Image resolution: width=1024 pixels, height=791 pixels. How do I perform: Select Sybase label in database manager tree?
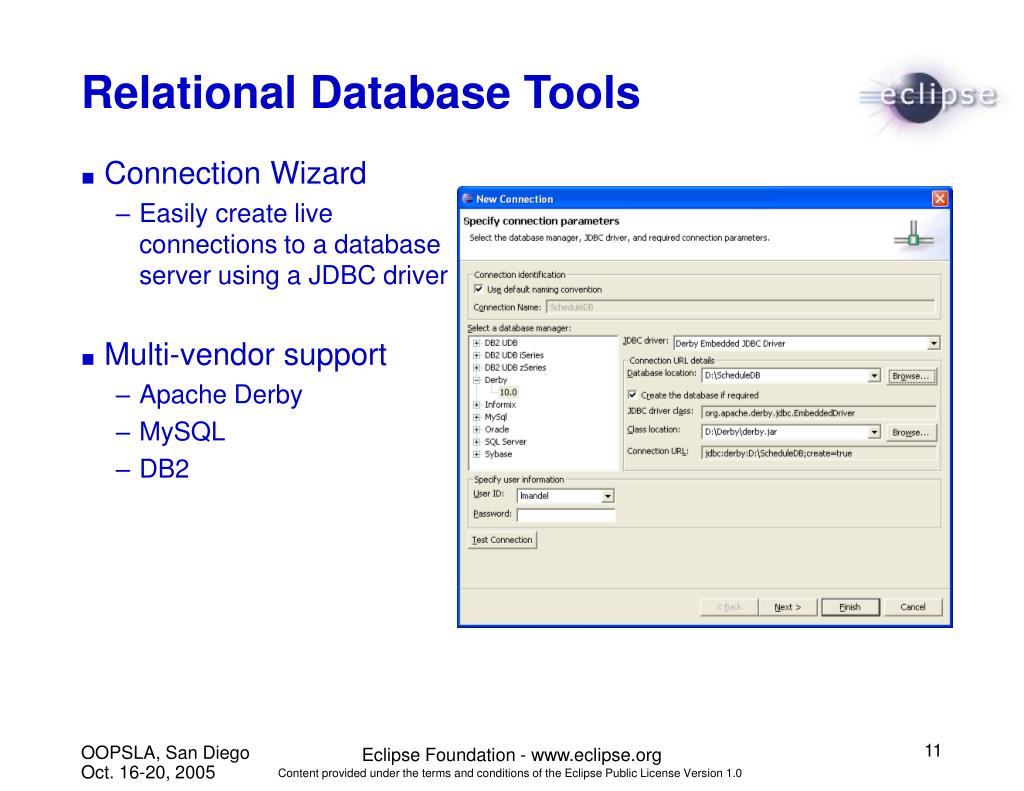[498, 455]
